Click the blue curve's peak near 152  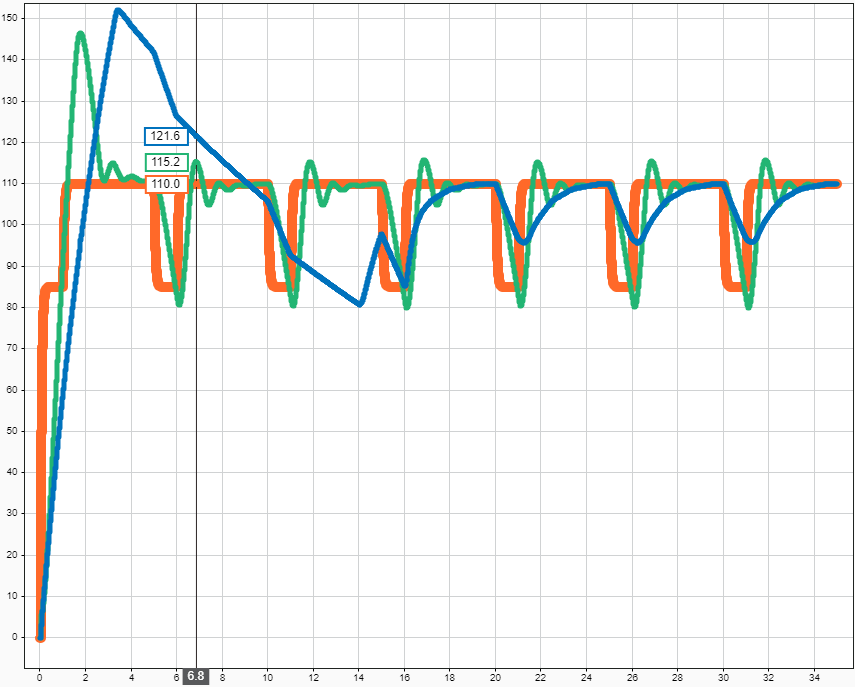point(118,10)
